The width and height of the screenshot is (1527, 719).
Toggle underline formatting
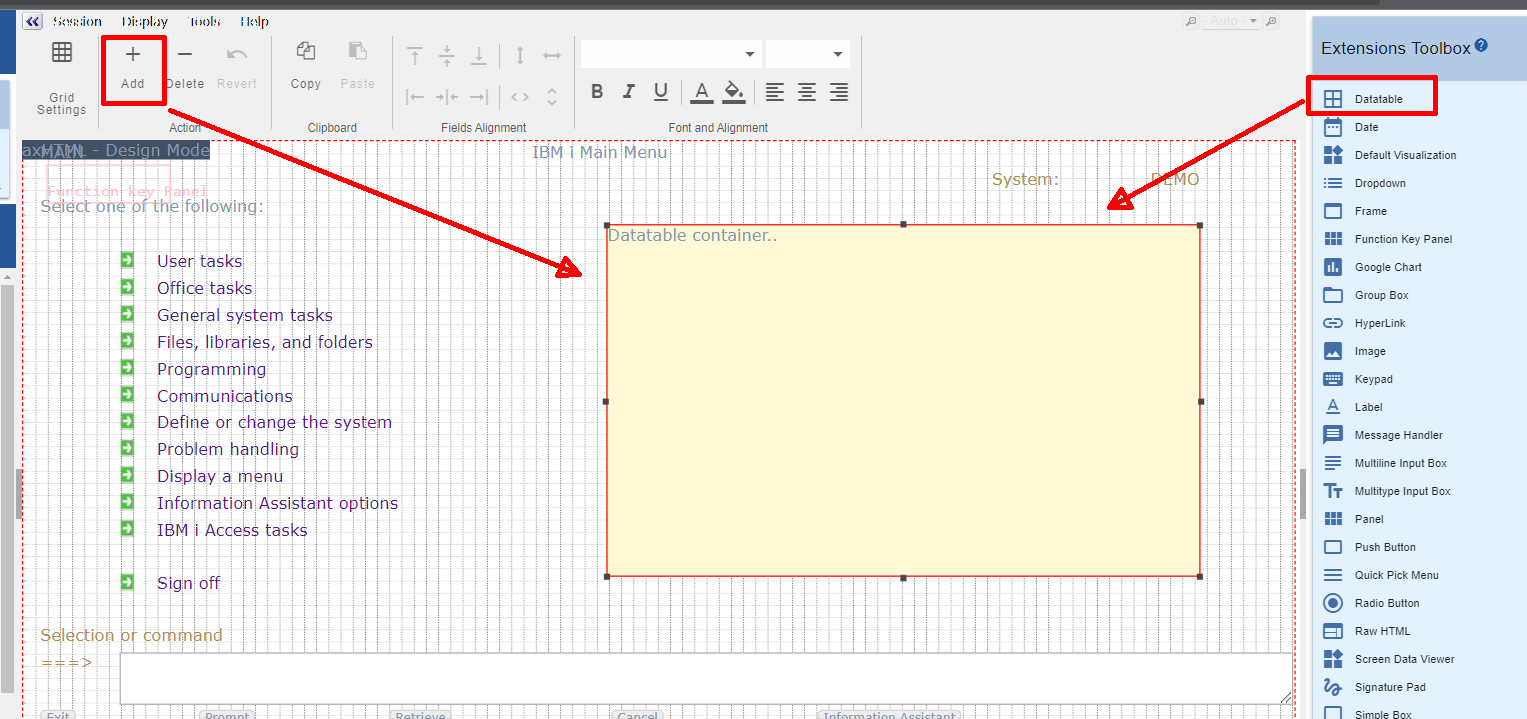tap(660, 91)
